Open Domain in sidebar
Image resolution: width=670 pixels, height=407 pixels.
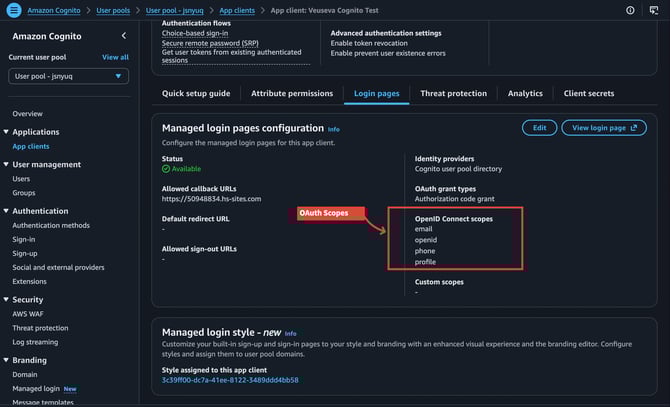pos(25,375)
